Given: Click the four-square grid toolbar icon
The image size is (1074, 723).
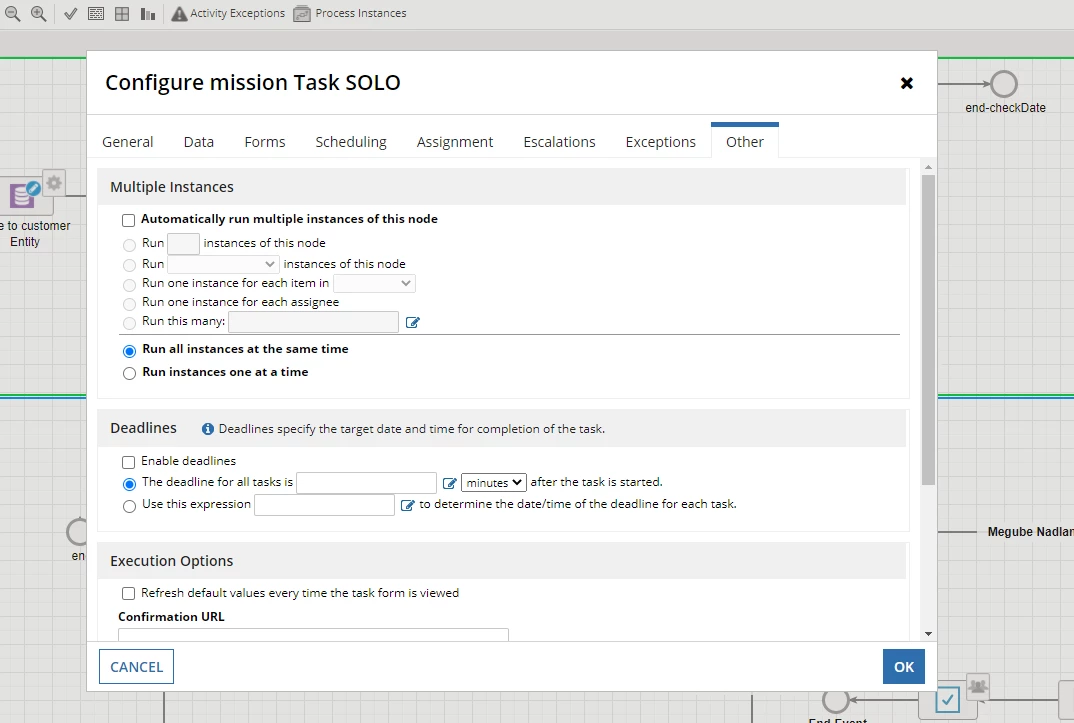Looking at the screenshot, I should 122,14.
